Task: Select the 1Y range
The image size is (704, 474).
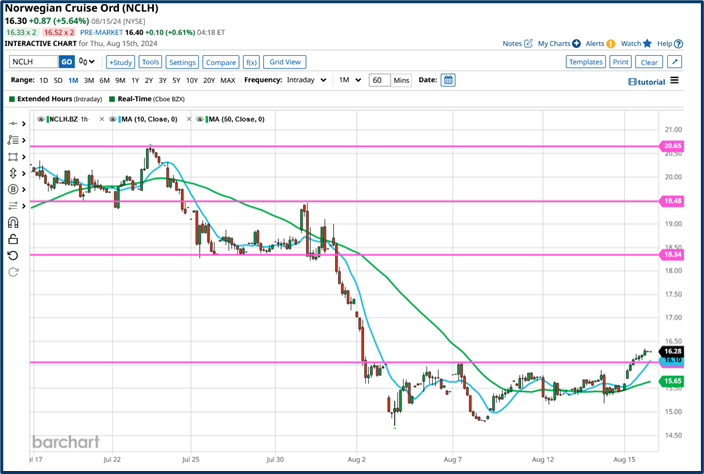Action: point(135,80)
